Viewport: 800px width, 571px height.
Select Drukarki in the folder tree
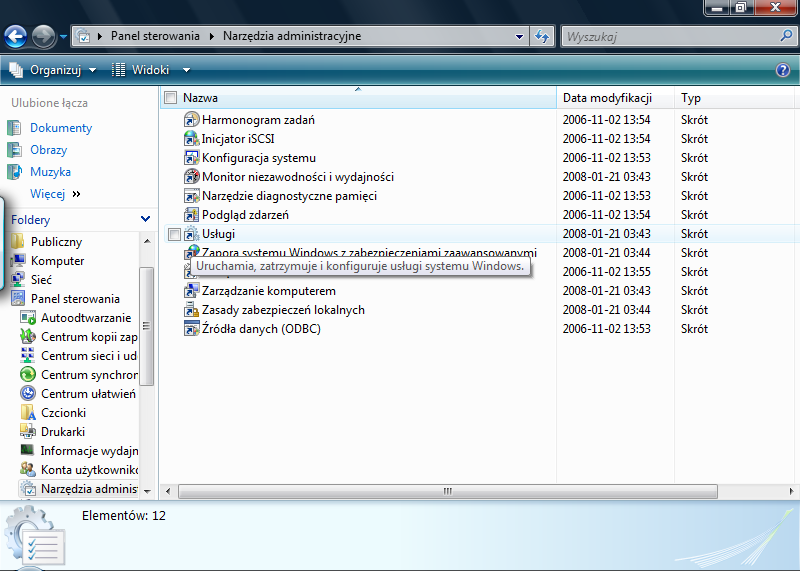(63, 432)
